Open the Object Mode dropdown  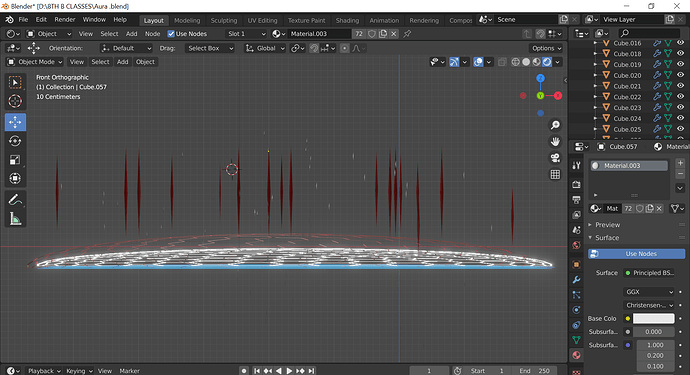pos(34,62)
